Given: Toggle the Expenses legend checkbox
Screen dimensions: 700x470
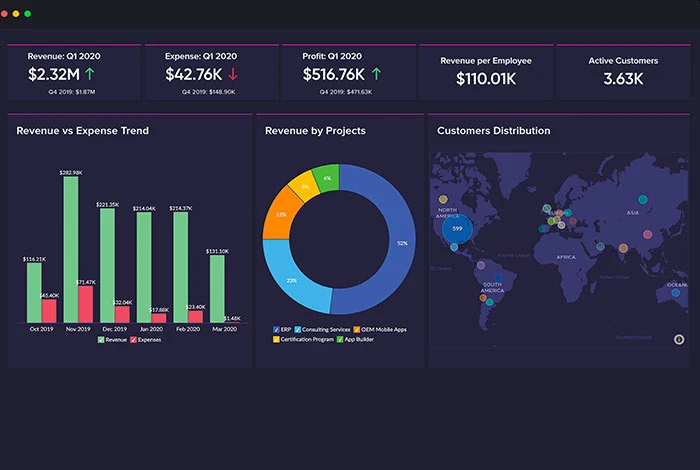Looking at the screenshot, I should pos(133,340).
